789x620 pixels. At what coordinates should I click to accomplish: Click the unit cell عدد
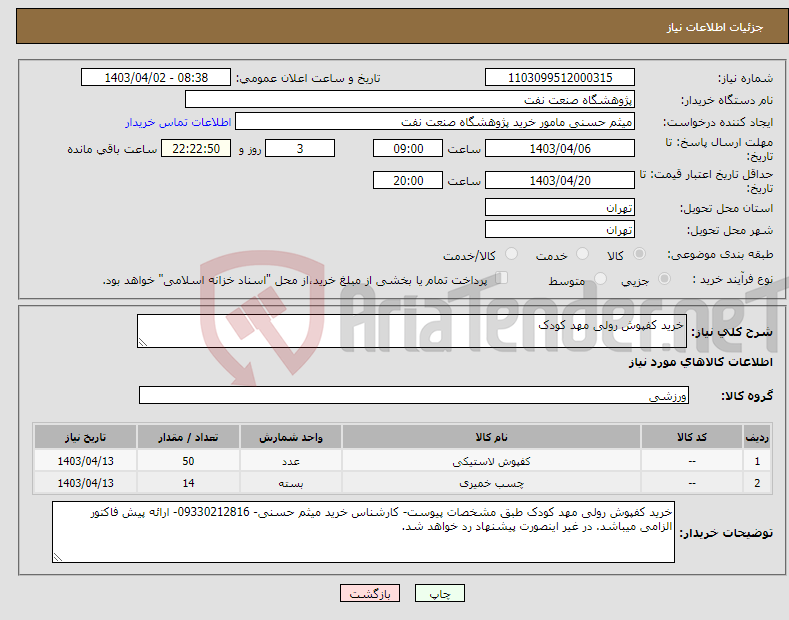(x=291, y=460)
